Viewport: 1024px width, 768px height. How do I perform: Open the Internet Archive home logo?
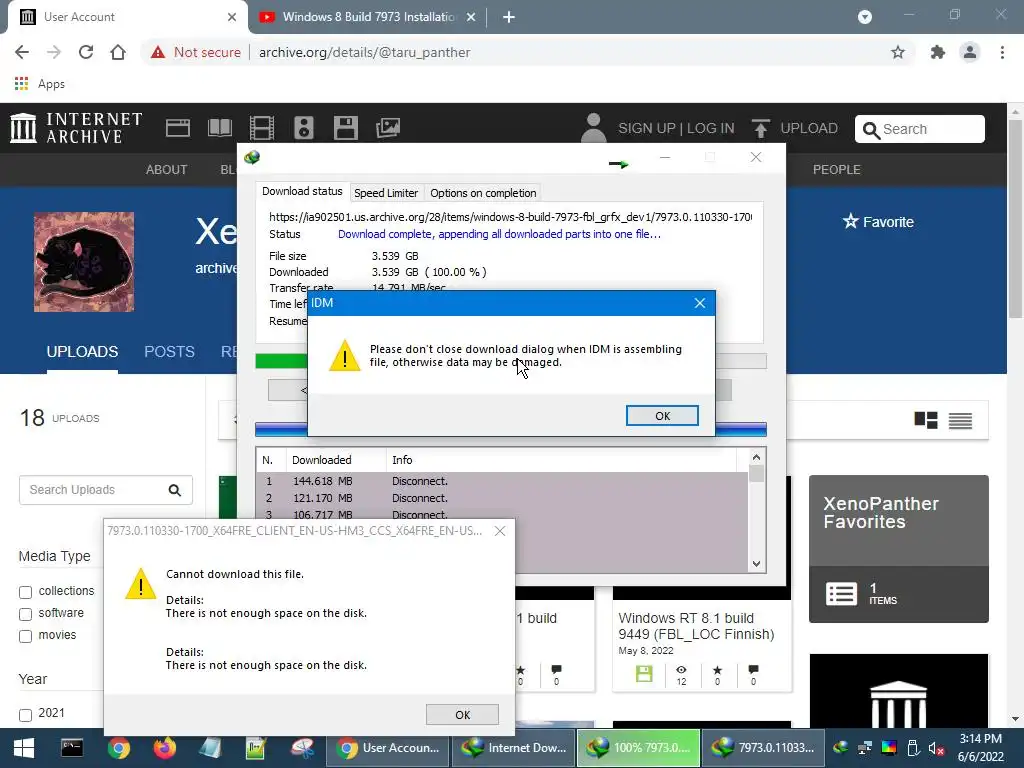pos(76,128)
